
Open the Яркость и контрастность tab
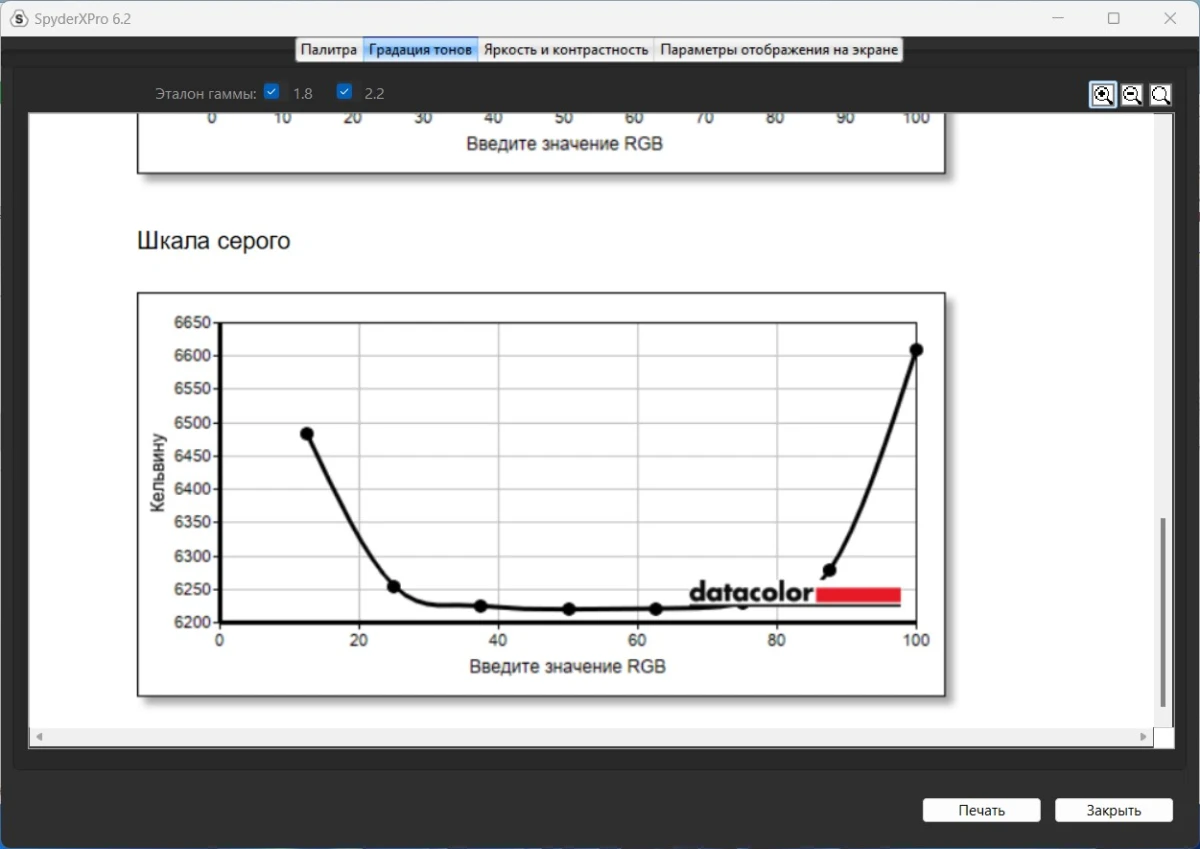[566, 50]
